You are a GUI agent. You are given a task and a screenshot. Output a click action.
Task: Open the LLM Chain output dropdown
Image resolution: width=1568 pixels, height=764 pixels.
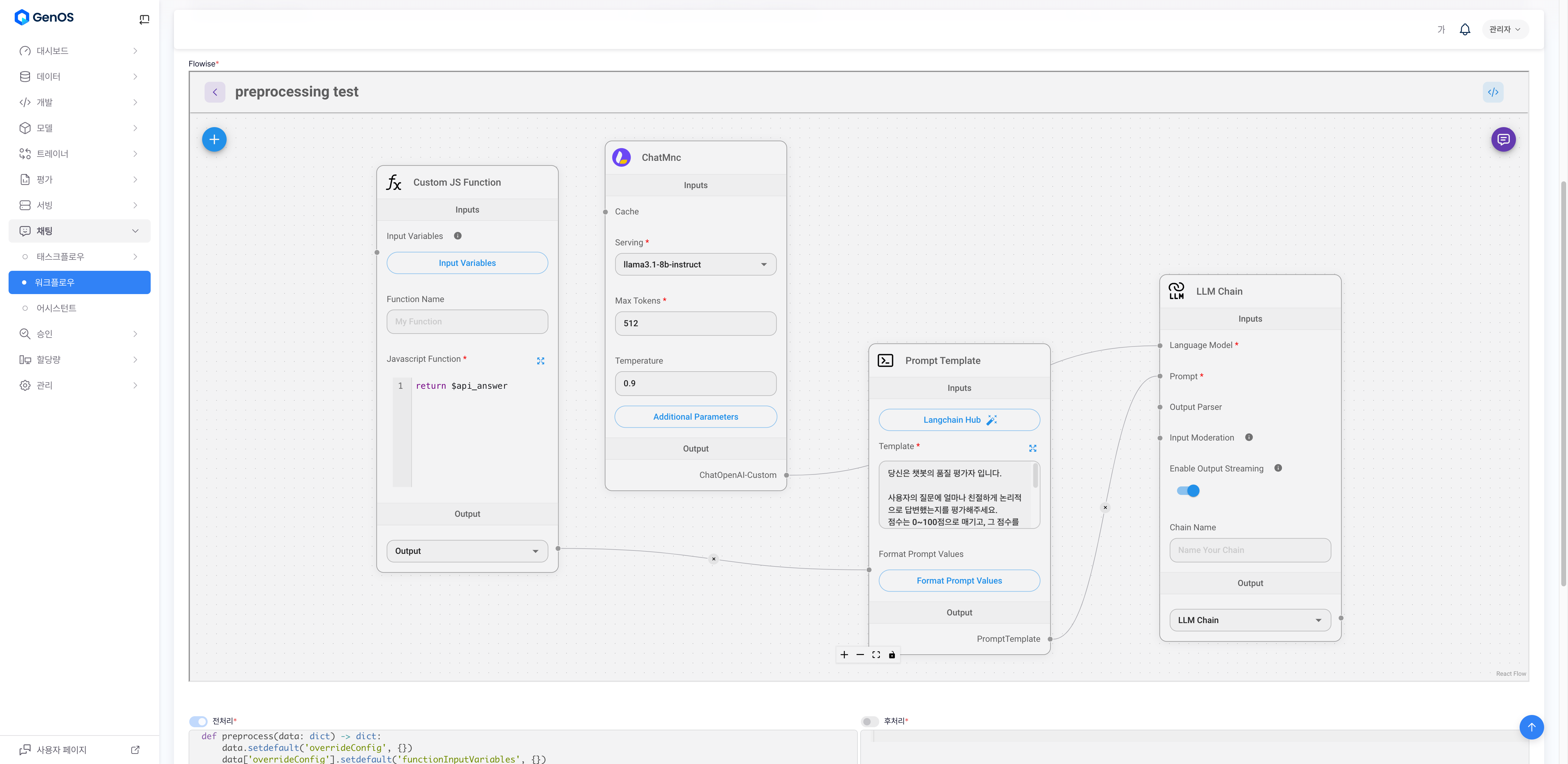pos(1249,620)
